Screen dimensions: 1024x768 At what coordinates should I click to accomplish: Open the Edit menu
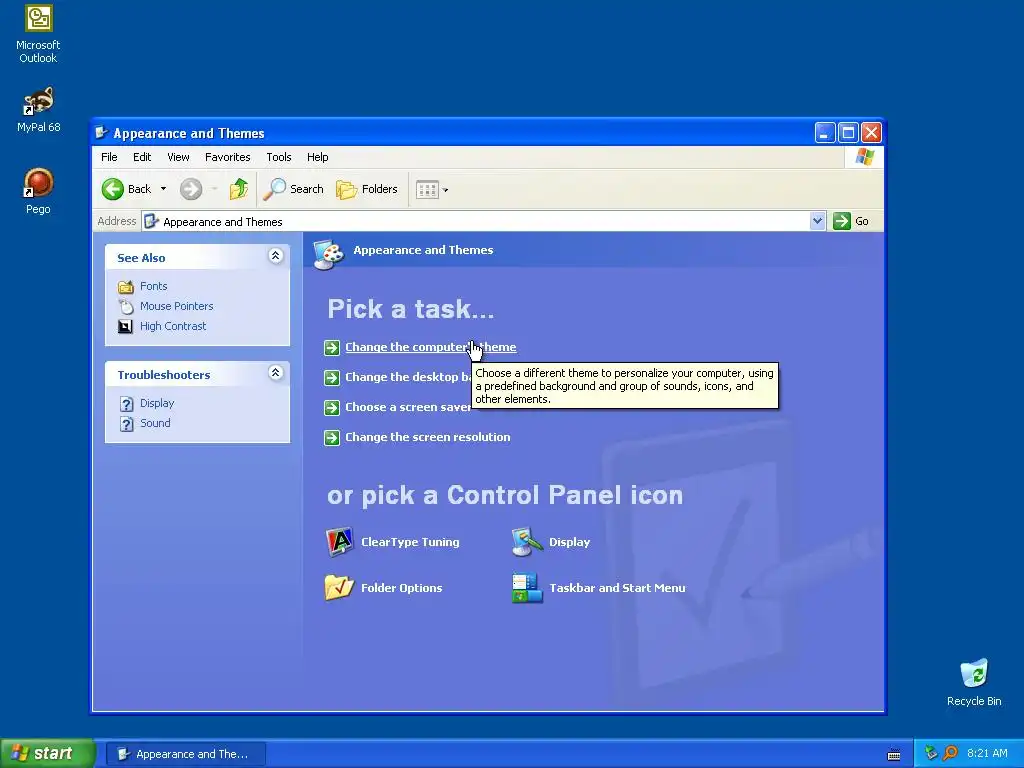[142, 157]
